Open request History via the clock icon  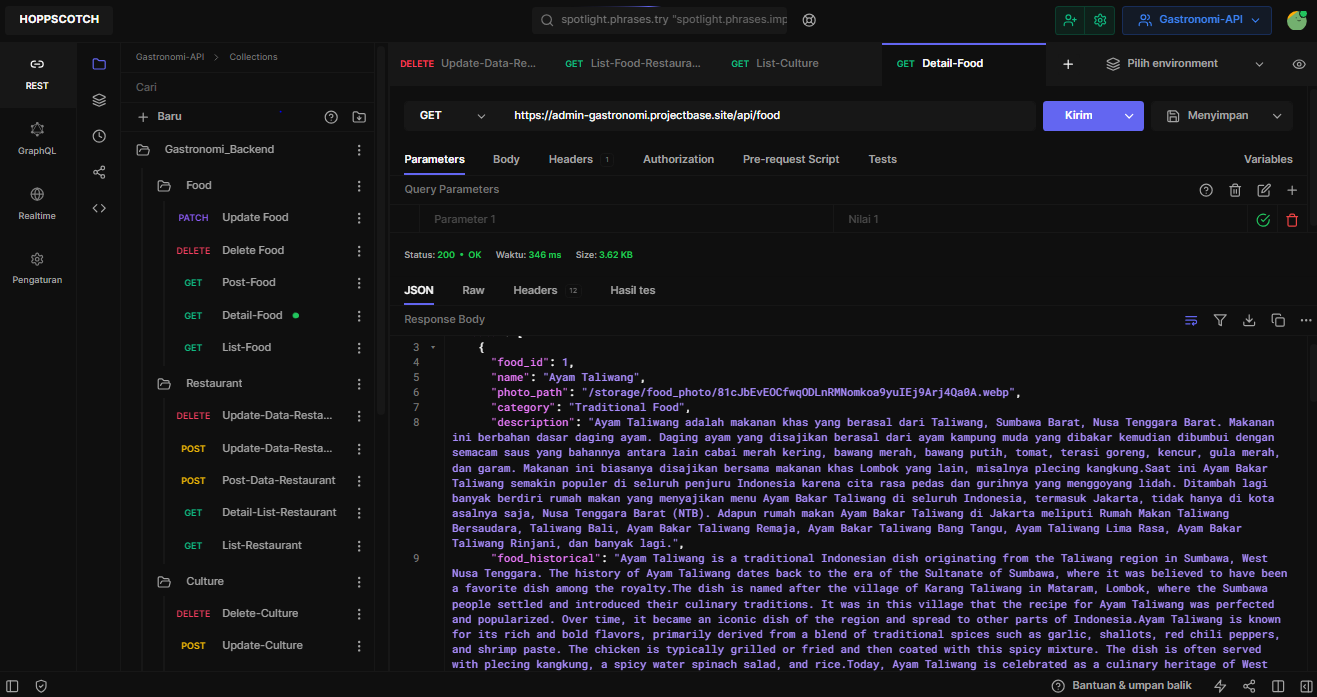98,135
